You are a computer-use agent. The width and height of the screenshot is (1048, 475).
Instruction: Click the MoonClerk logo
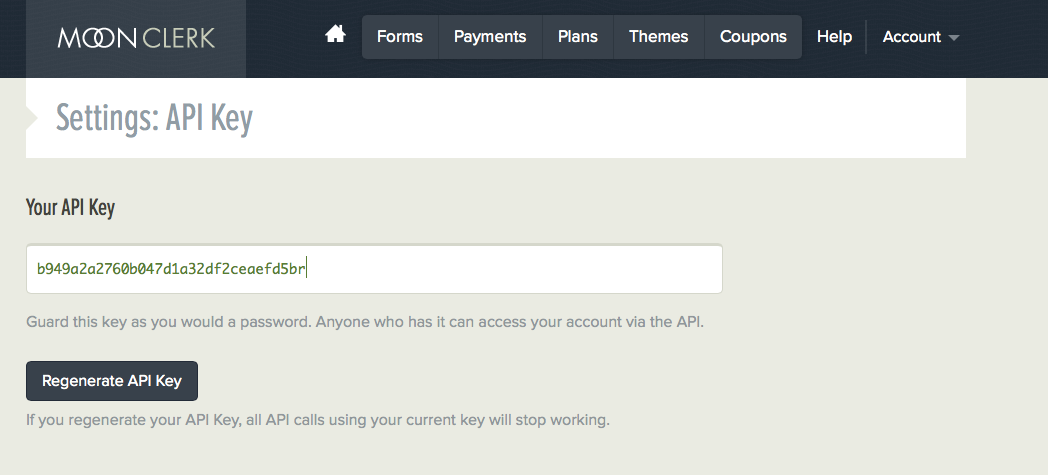coord(136,37)
